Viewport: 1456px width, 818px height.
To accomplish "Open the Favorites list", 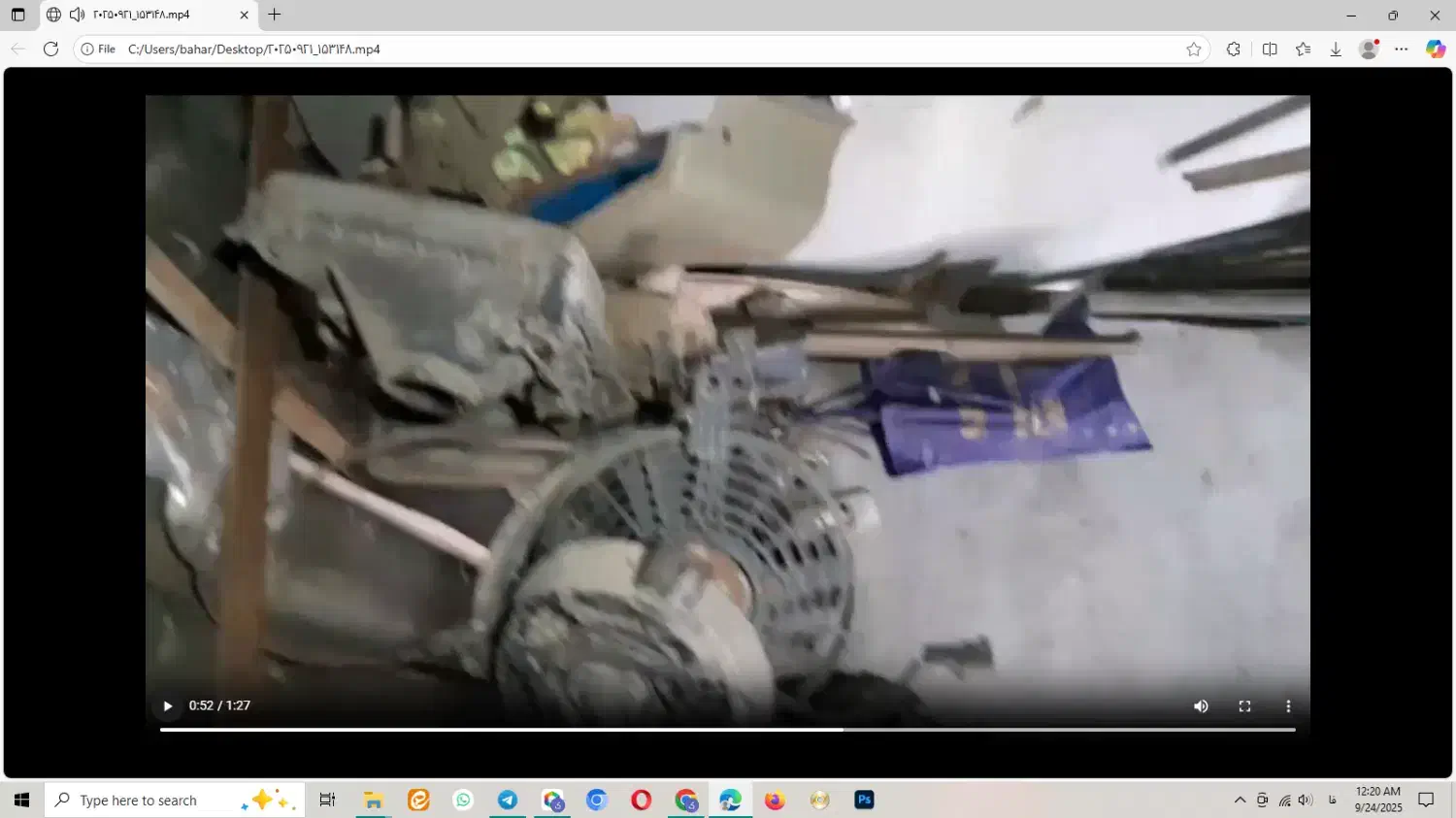I will pyautogui.click(x=1303, y=49).
